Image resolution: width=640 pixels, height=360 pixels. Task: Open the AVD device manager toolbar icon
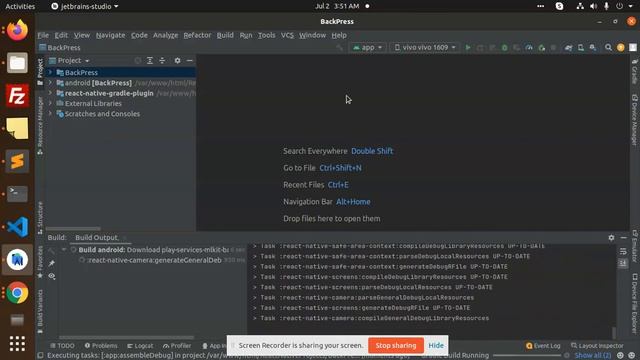tap(580, 48)
